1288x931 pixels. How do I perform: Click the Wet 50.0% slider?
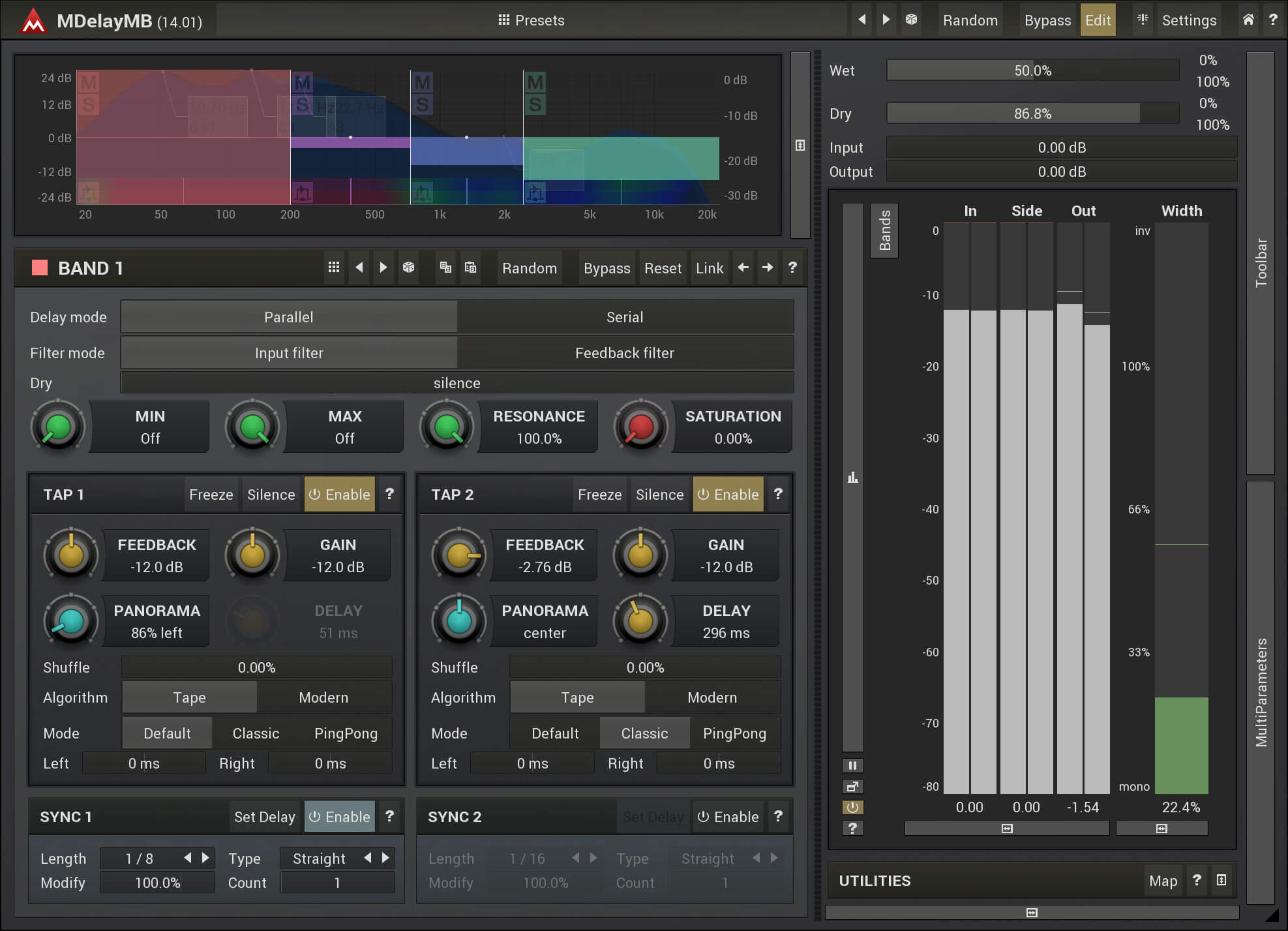pos(1032,70)
